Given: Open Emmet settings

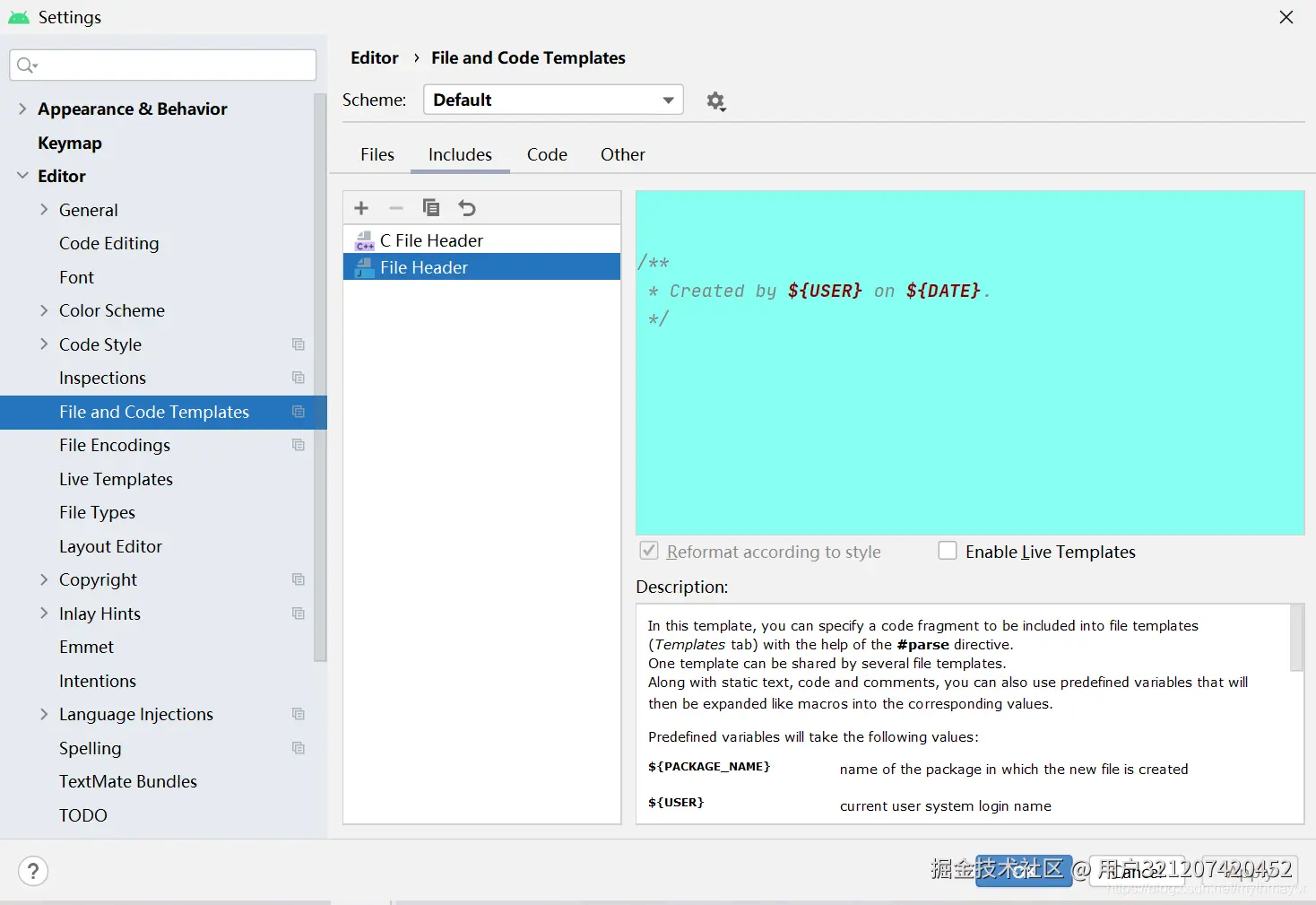Looking at the screenshot, I should click(86, 647).
